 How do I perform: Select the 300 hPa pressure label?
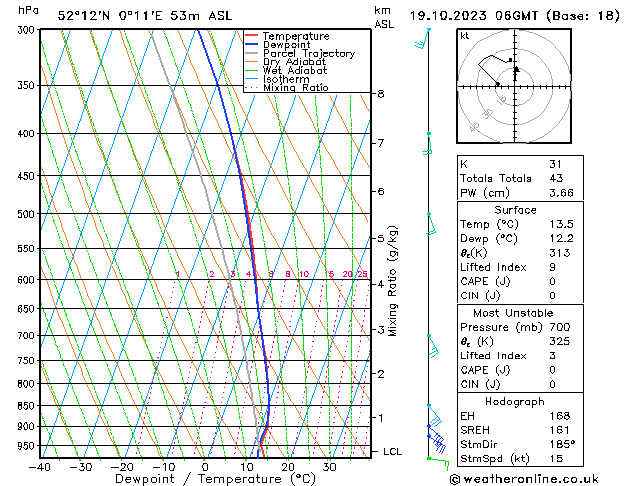[x=28, y=30]
